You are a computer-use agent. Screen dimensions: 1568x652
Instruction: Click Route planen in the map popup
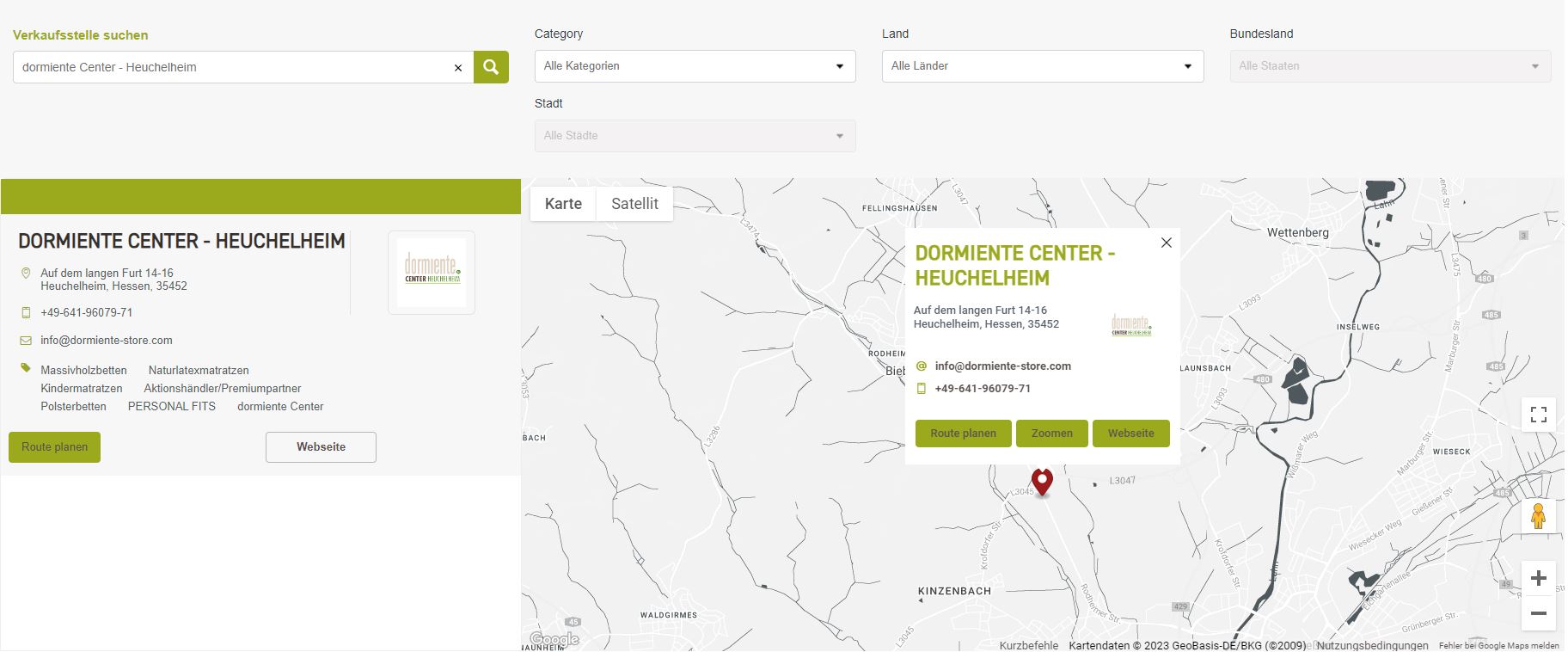(963, 434)
